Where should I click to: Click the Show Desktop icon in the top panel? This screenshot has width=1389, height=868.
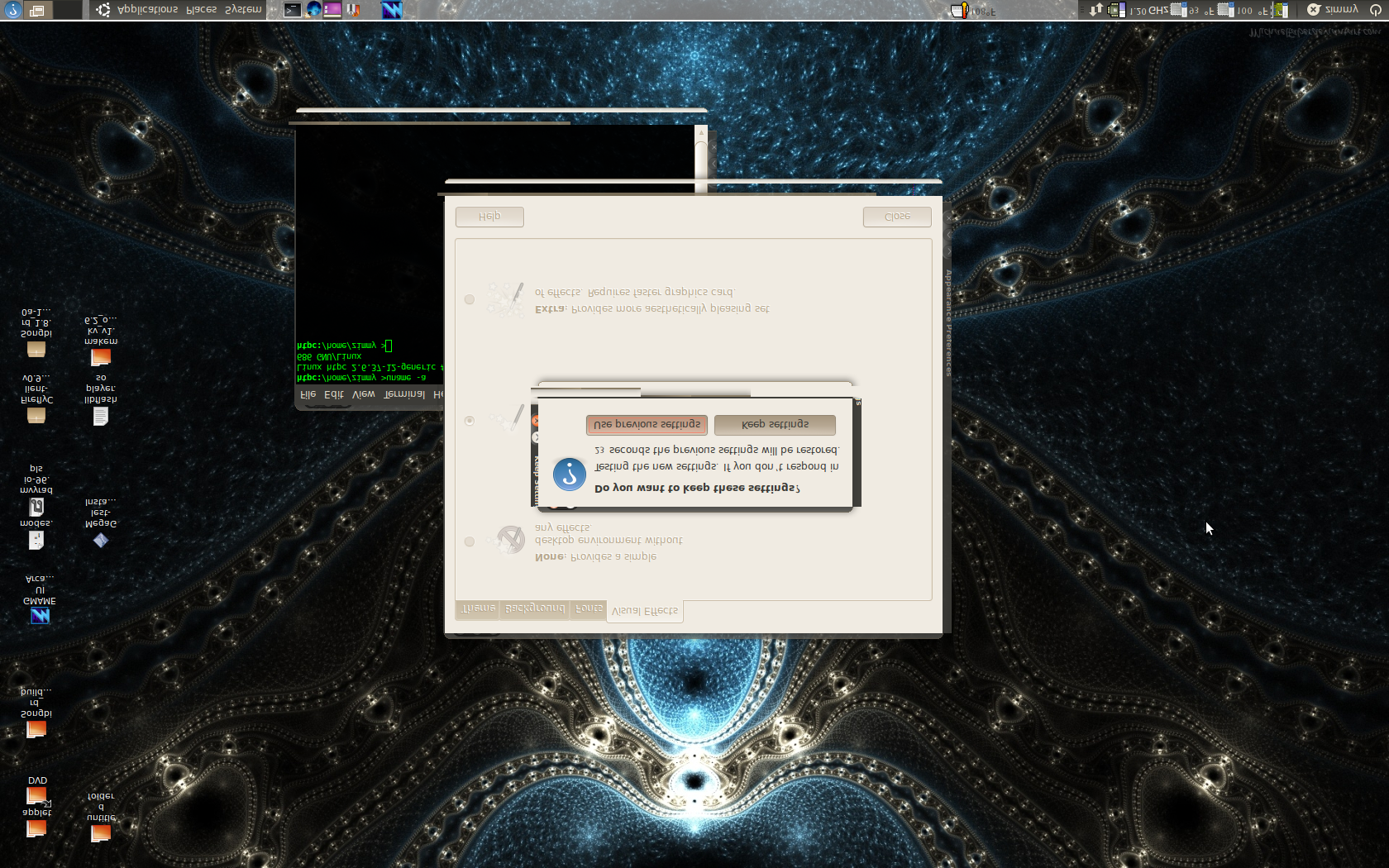point(37,10)
